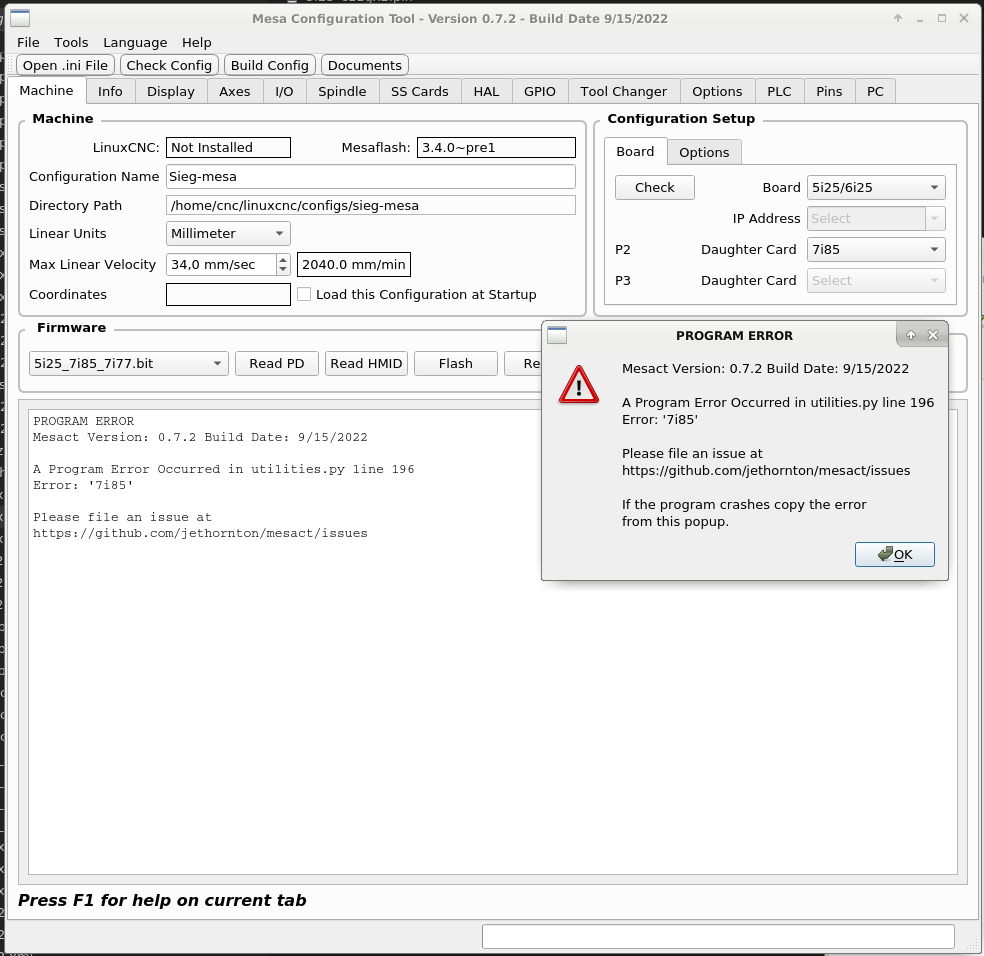This screenshot has width=984, height=956.
Task: Minimize the Mesa Configuration Tool window
Action: [x=920, y=19]
